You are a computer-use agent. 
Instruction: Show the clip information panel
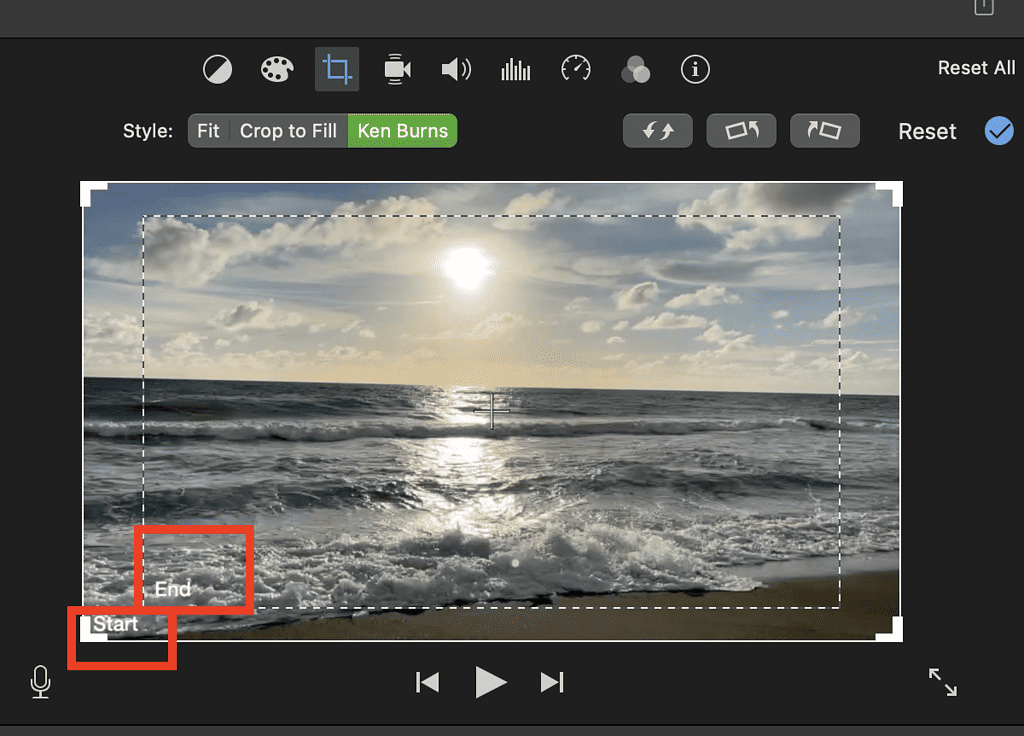[695, 69]
